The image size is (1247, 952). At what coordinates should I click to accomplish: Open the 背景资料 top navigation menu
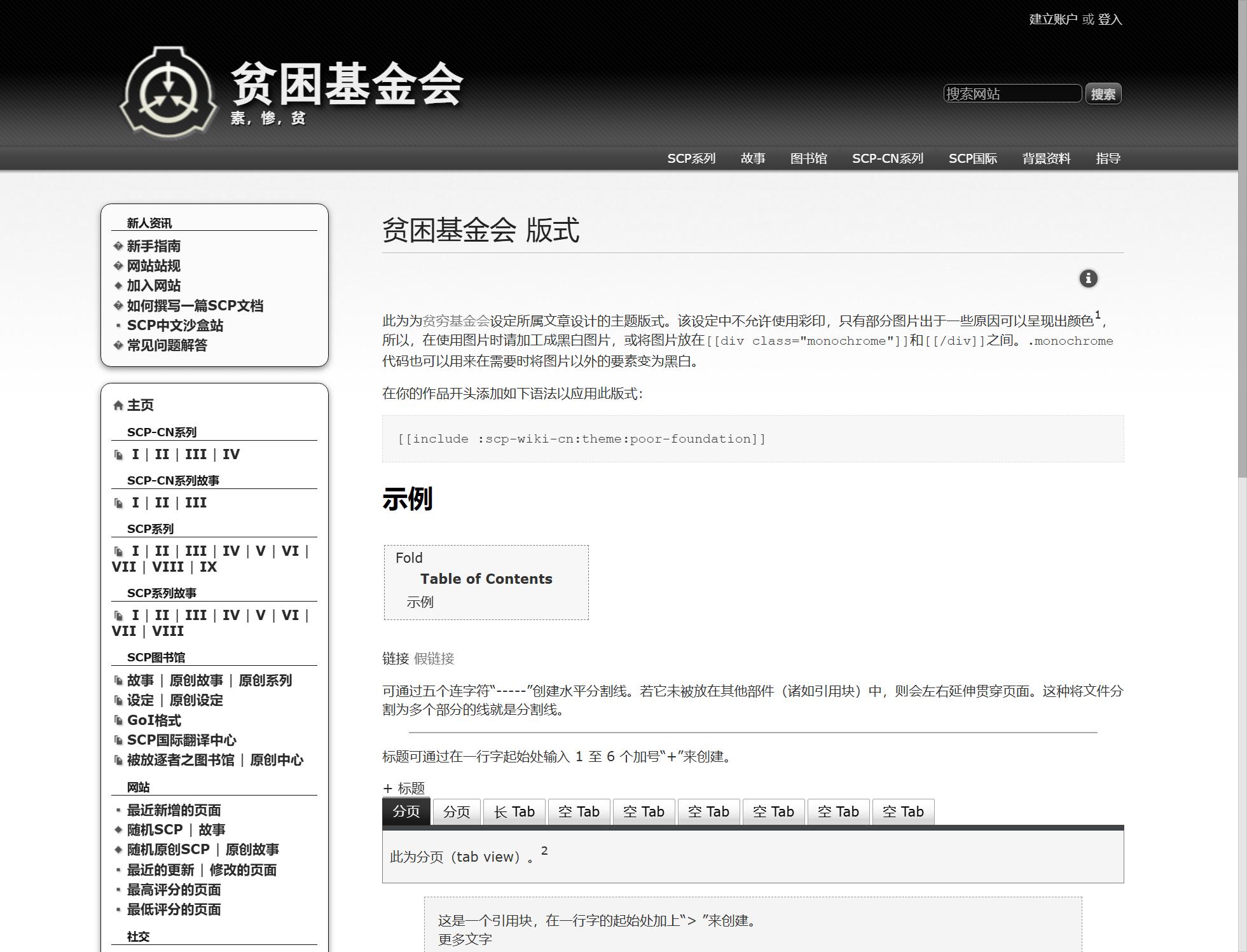pyautogui.click(x=1046, y=158)
